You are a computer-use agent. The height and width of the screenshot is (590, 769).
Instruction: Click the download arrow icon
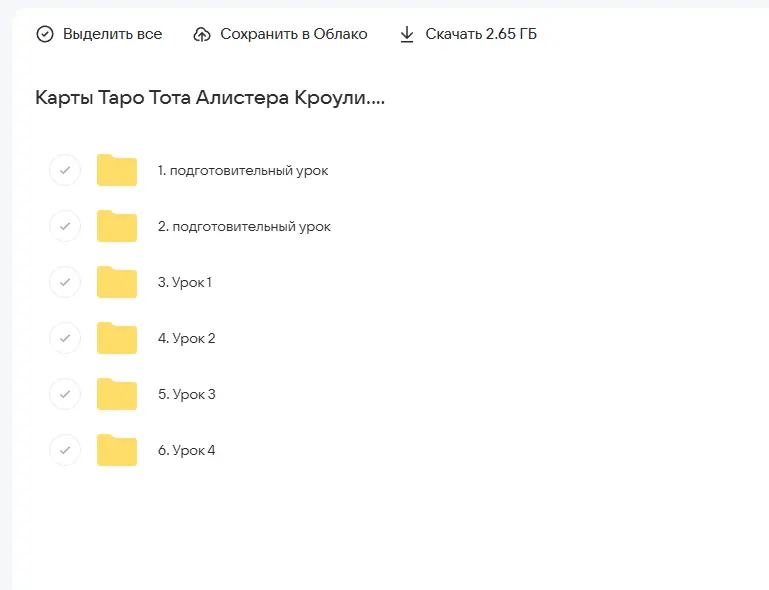(407, 35)
